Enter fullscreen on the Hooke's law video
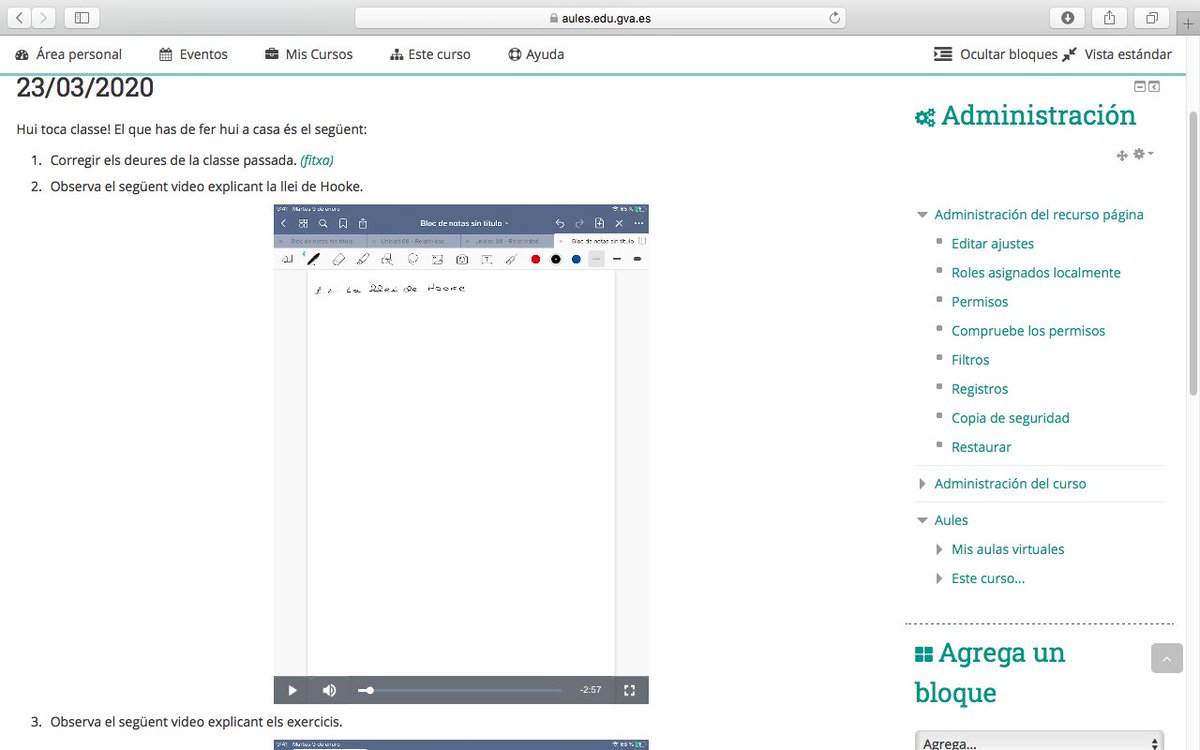 [629, 690]
